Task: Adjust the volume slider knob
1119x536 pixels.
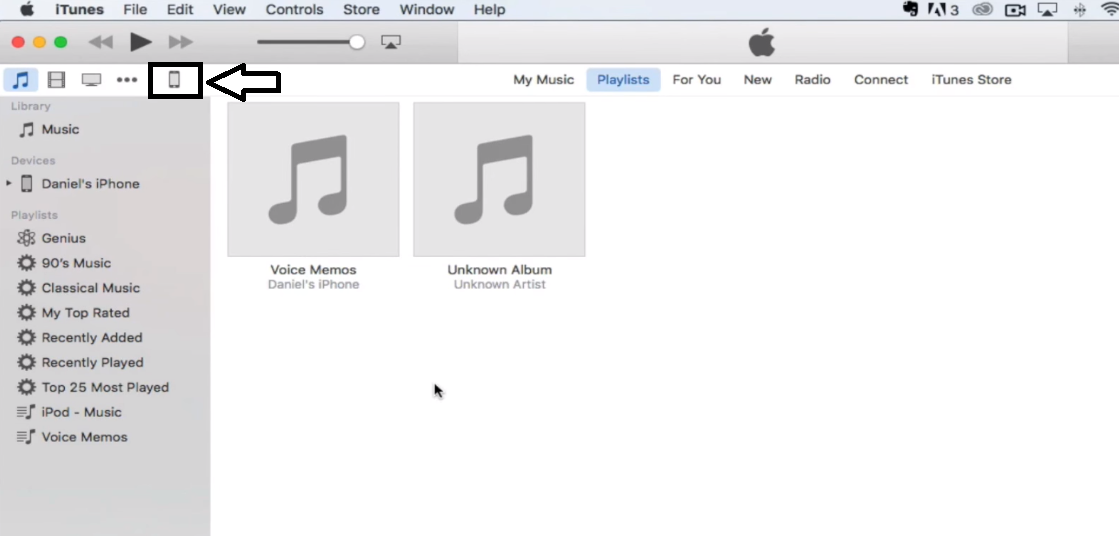Action: [357, 42]
